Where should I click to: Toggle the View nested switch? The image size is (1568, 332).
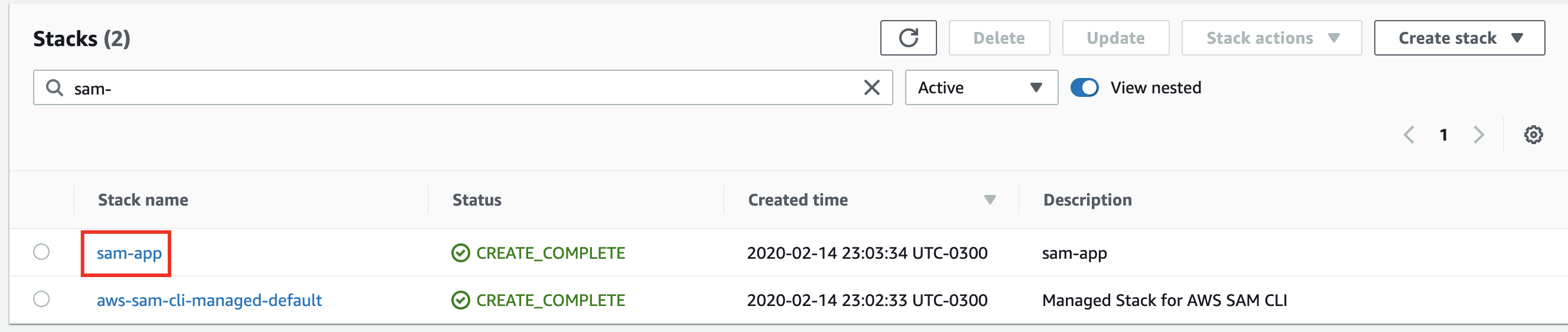tap(1084, 87)
